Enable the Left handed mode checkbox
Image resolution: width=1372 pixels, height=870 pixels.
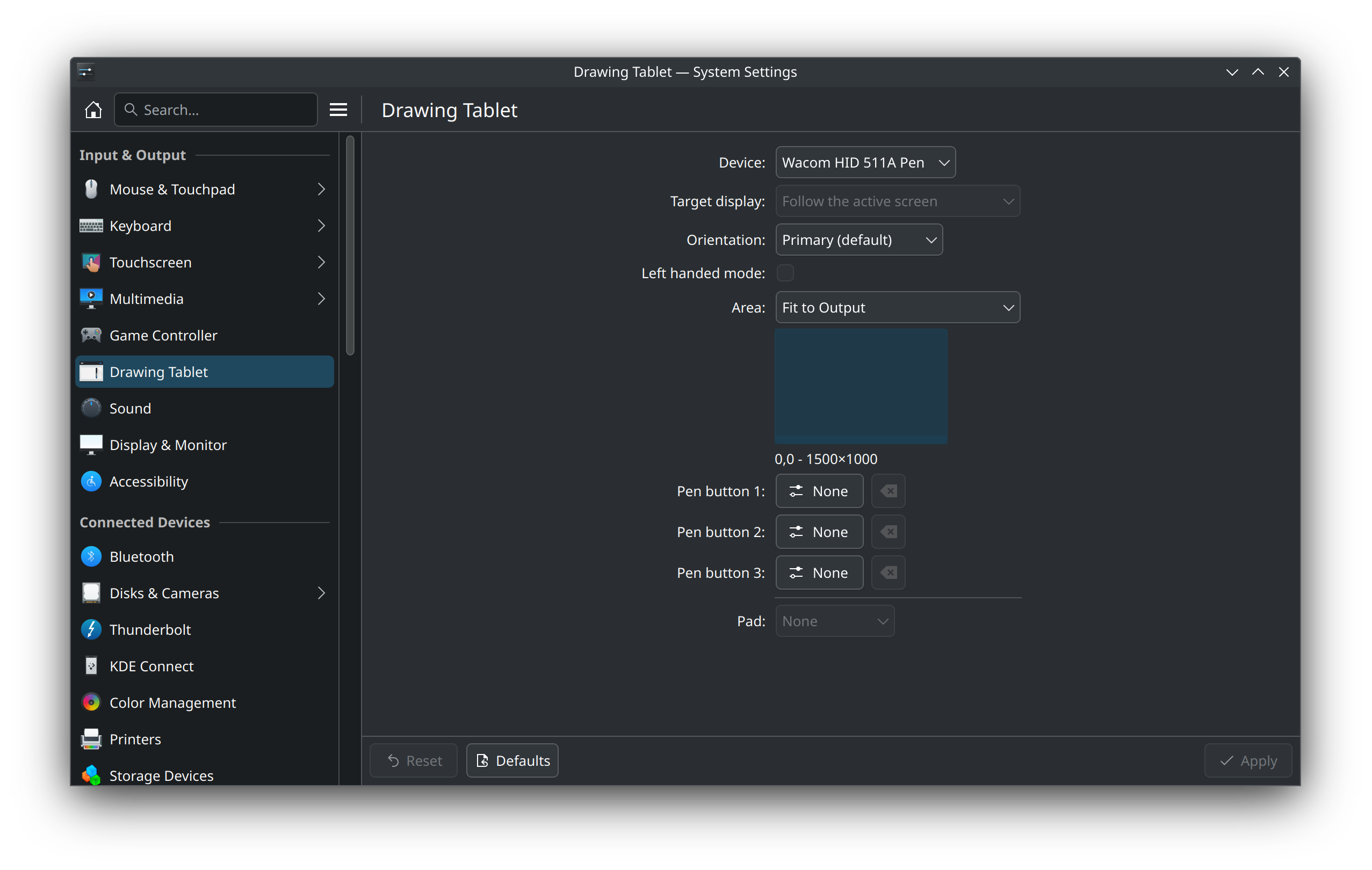785,273
